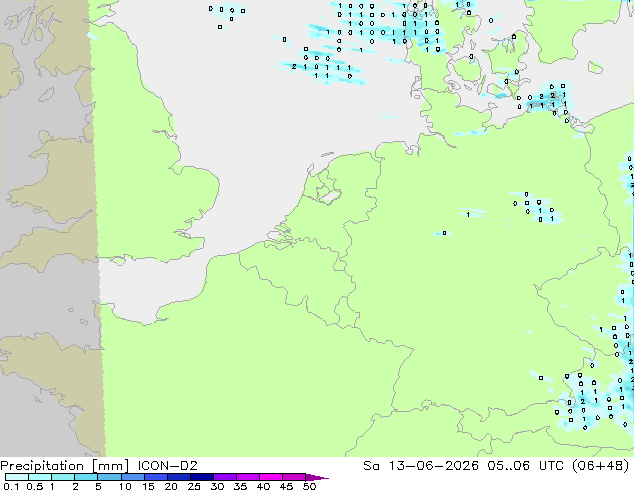Click the '05..06 UTC' time text
Screen dimensions: 634x490
pos(526,466)
